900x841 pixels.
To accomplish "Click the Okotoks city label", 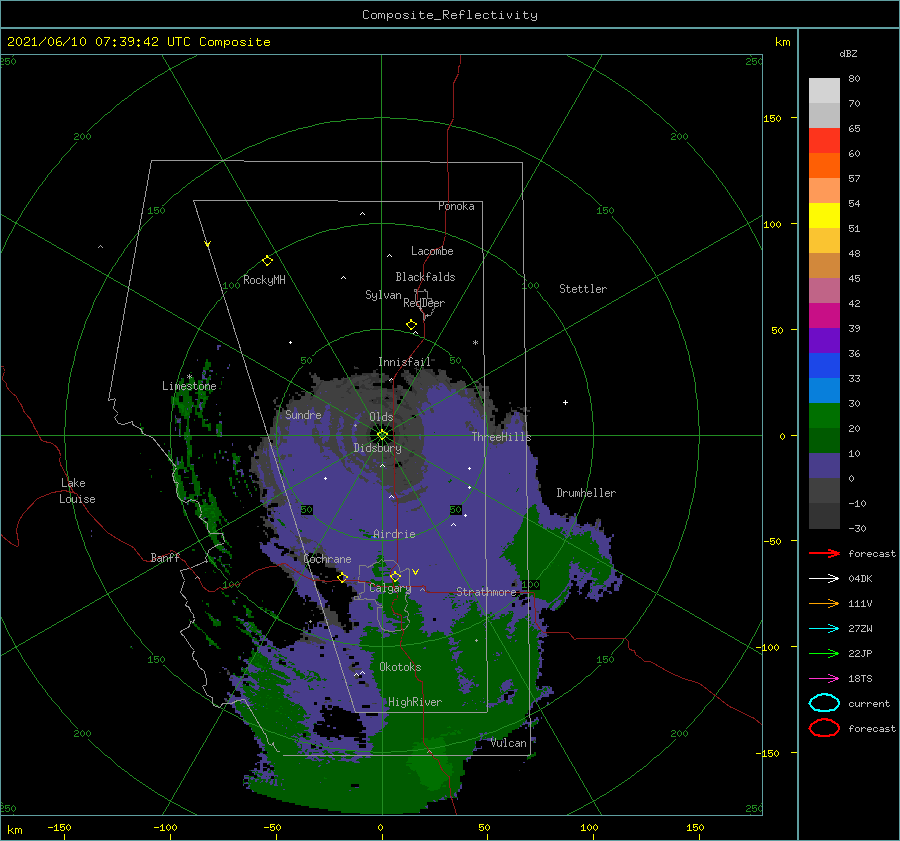I will (400, 666).
